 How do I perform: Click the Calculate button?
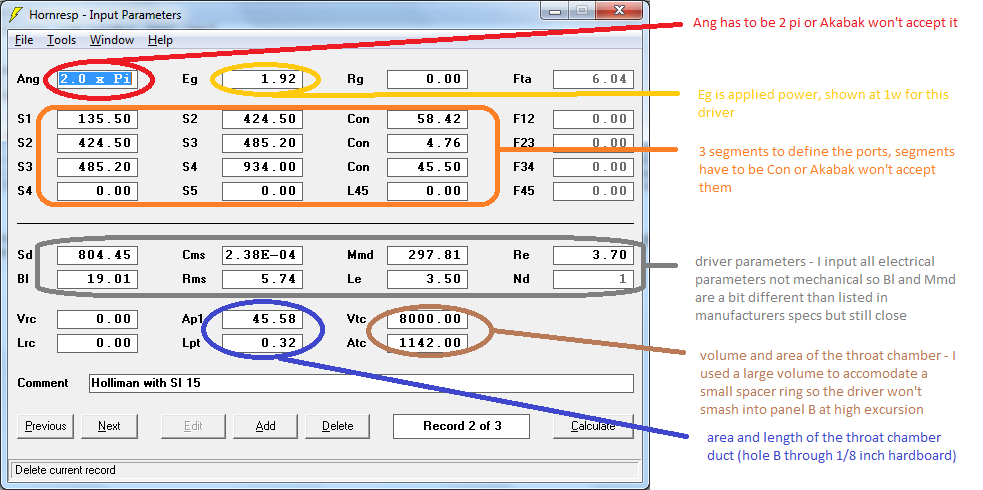coord(593,426)
